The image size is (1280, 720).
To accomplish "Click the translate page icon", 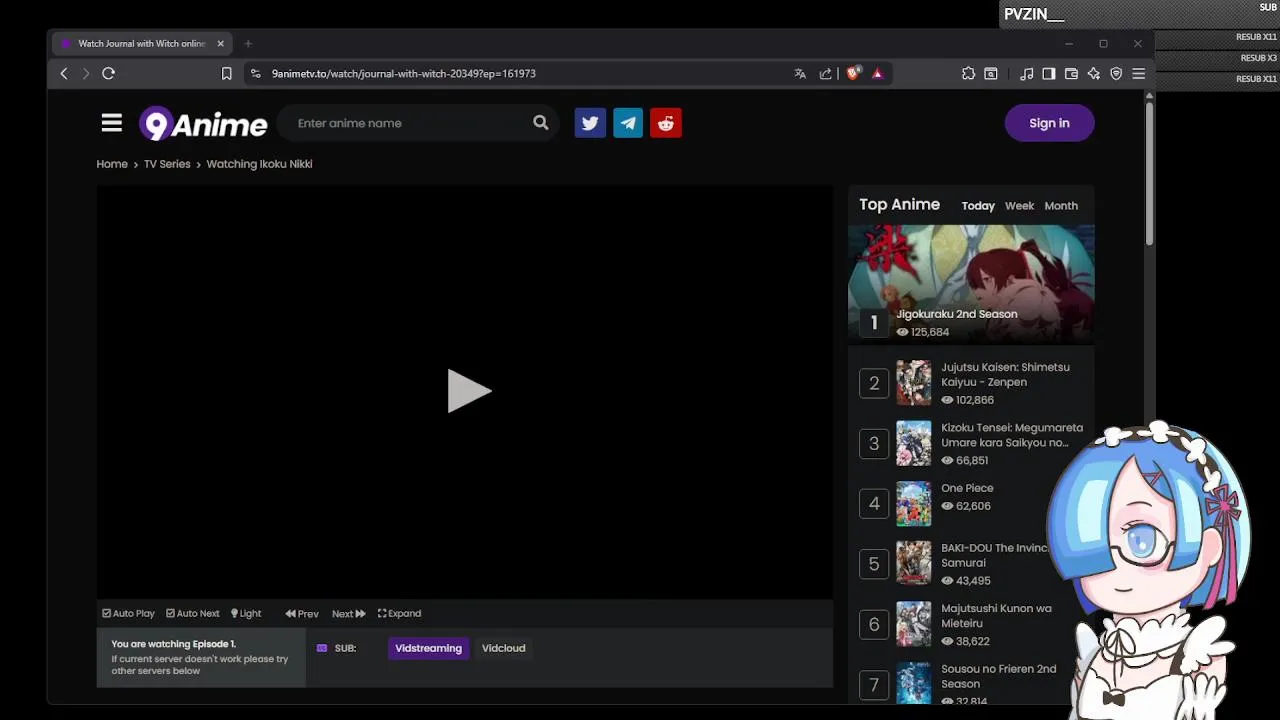I will pos(800,73).
